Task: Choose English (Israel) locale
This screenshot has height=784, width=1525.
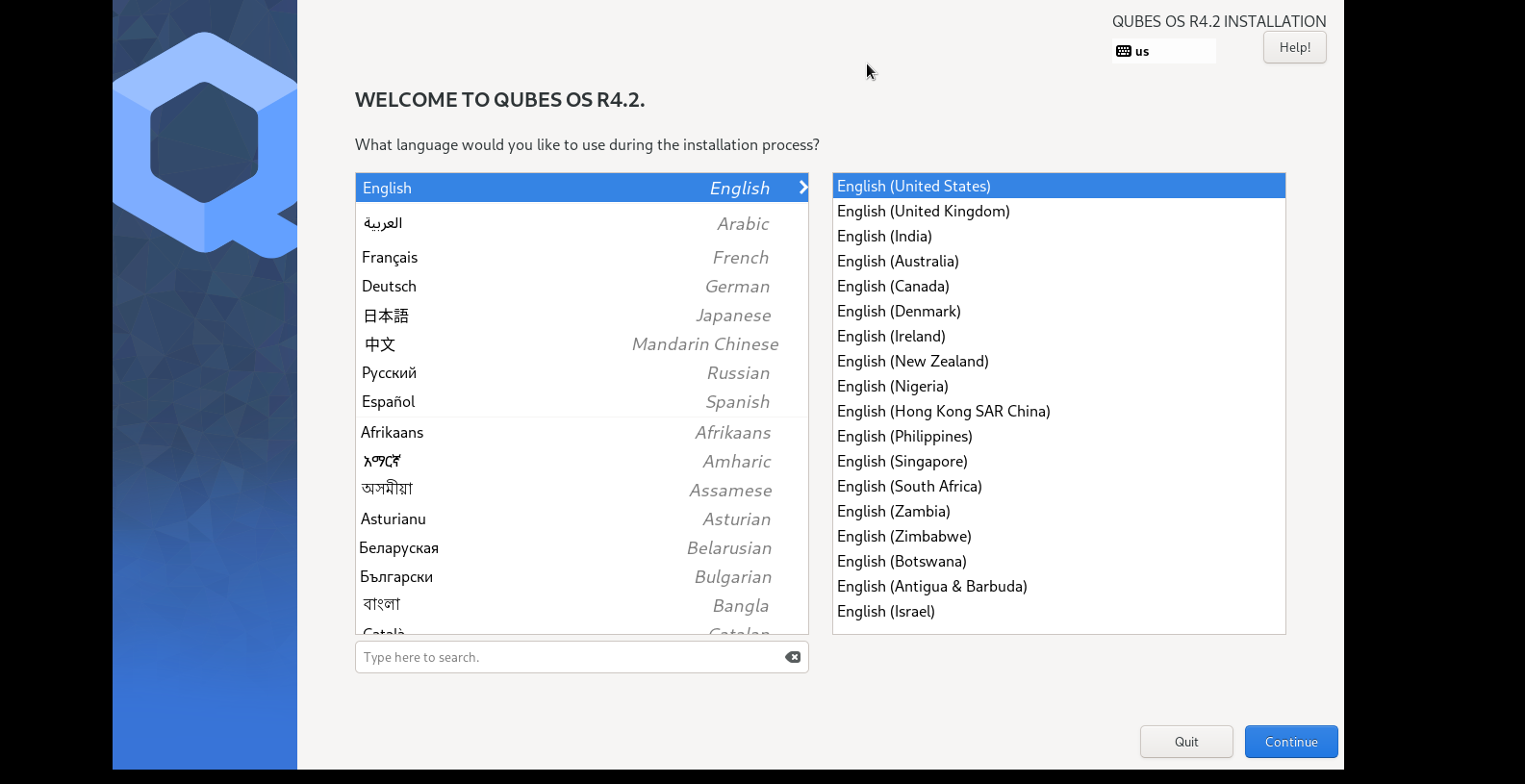Action: [1059, 611]
